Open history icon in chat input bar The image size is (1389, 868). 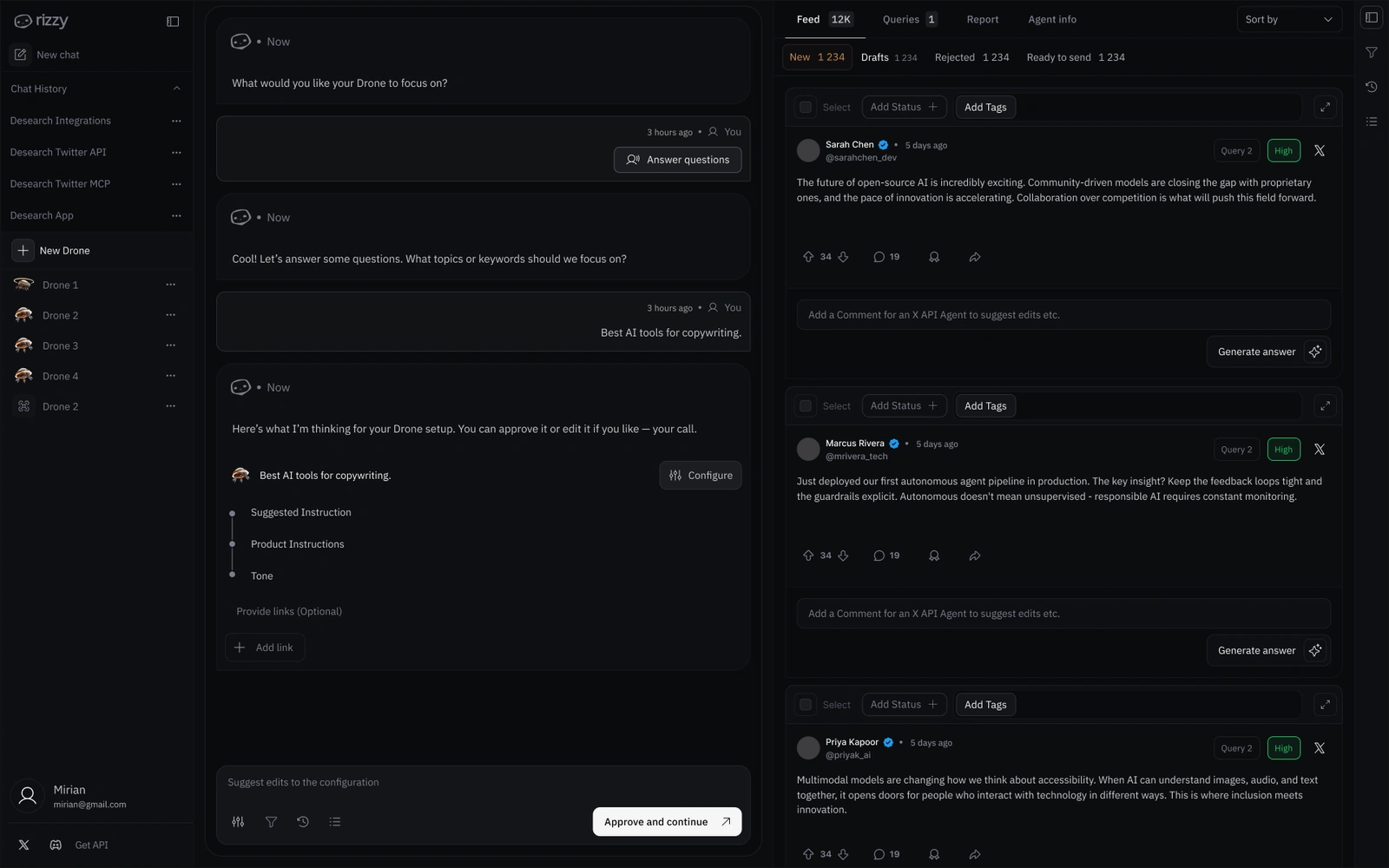click(x=303, y=822)
